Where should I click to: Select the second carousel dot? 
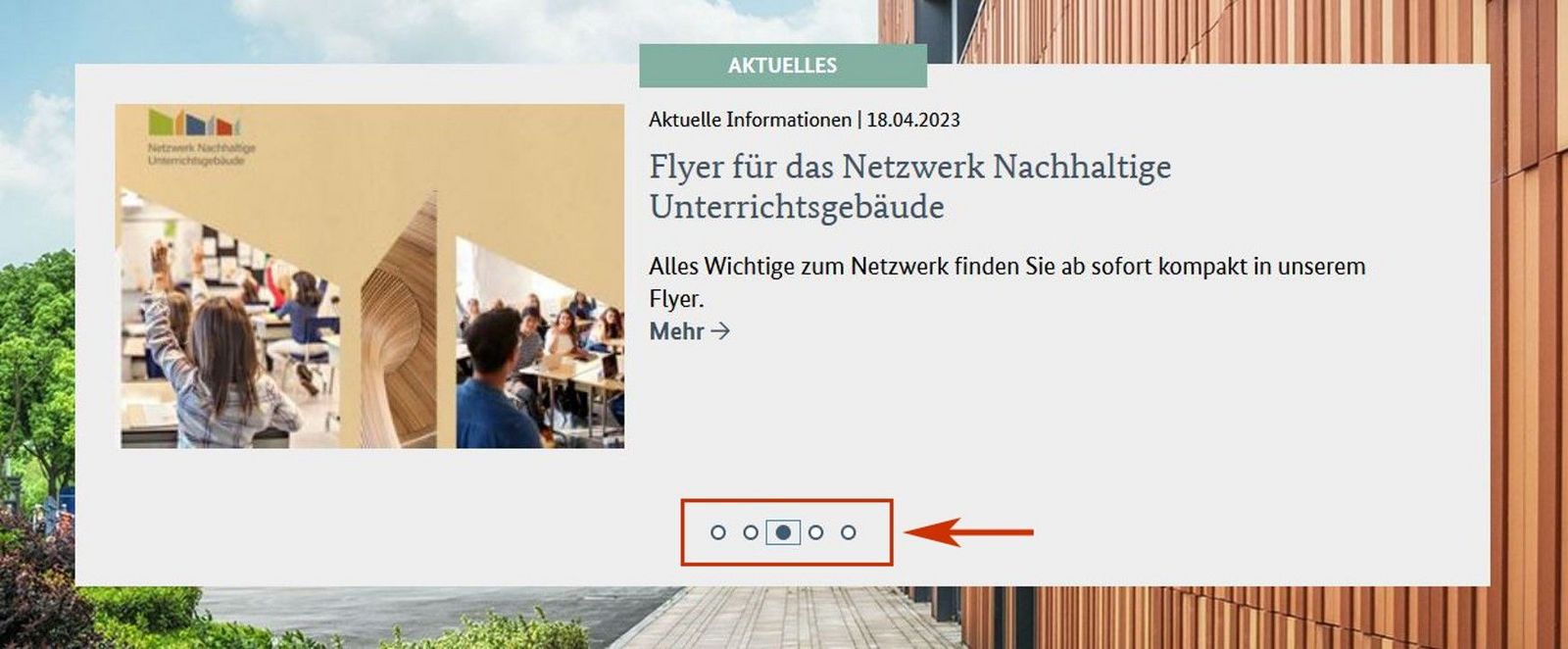(x=751, y=532)
